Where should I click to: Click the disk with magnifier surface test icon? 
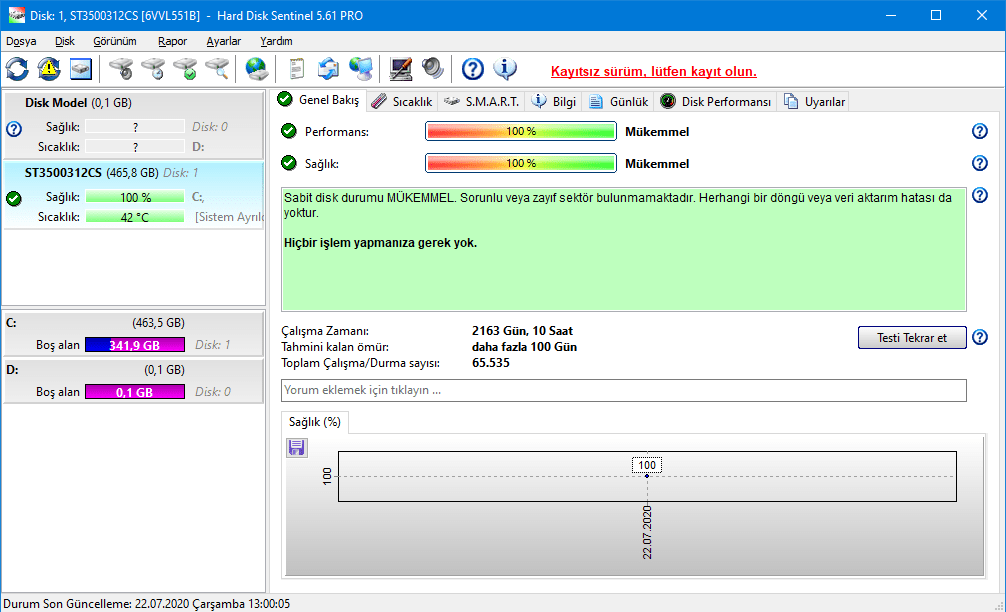(x=217, y=69)
